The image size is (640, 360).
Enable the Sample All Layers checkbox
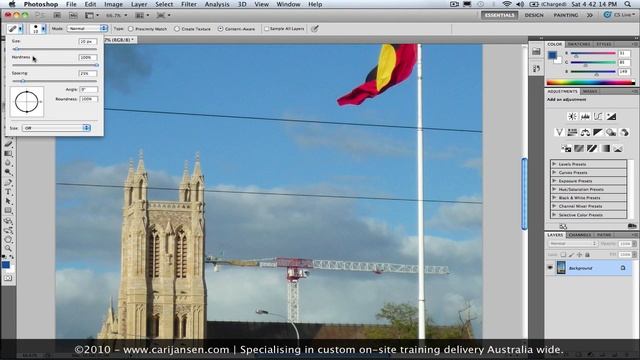point(266,29)
